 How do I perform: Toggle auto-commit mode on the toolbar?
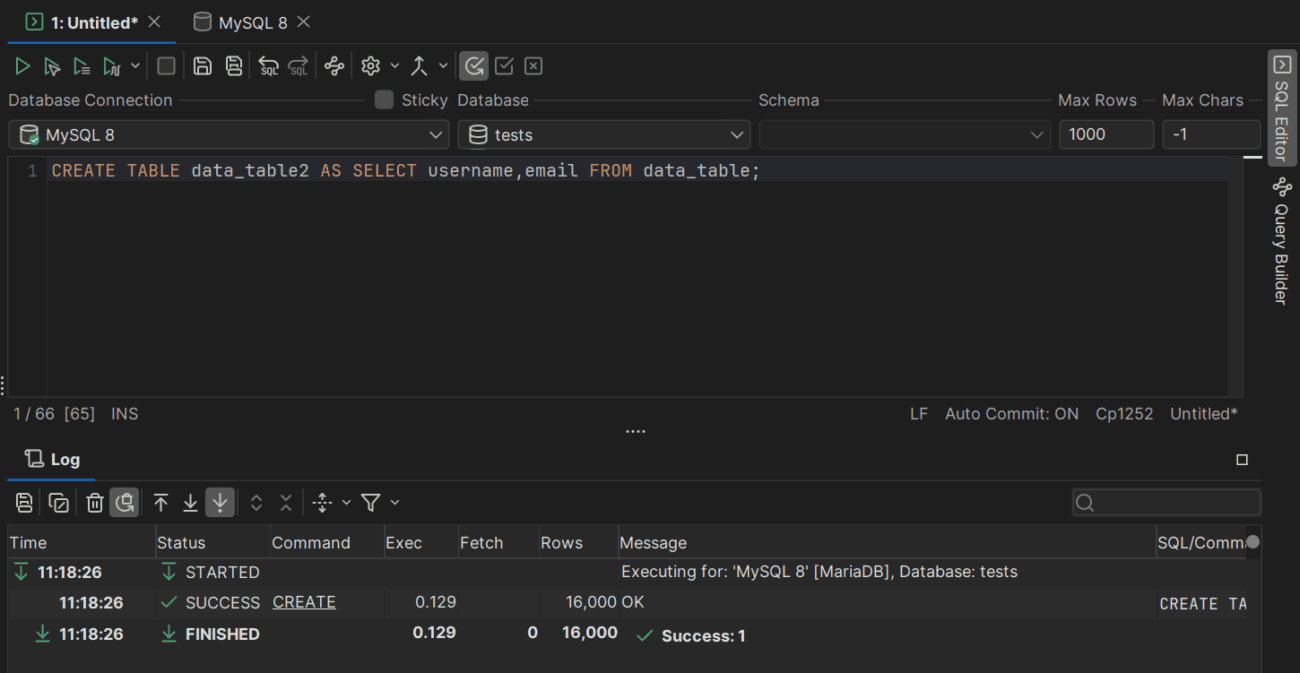473,65
